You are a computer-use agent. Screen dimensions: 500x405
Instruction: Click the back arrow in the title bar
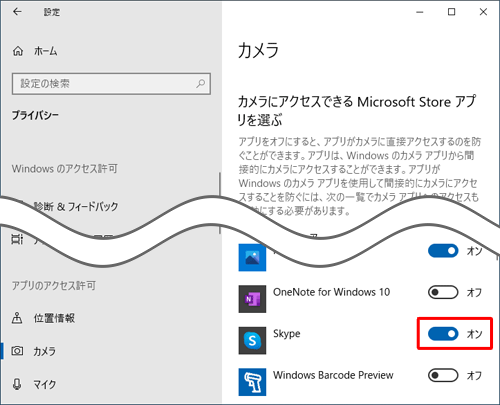(x=17, y=12)
